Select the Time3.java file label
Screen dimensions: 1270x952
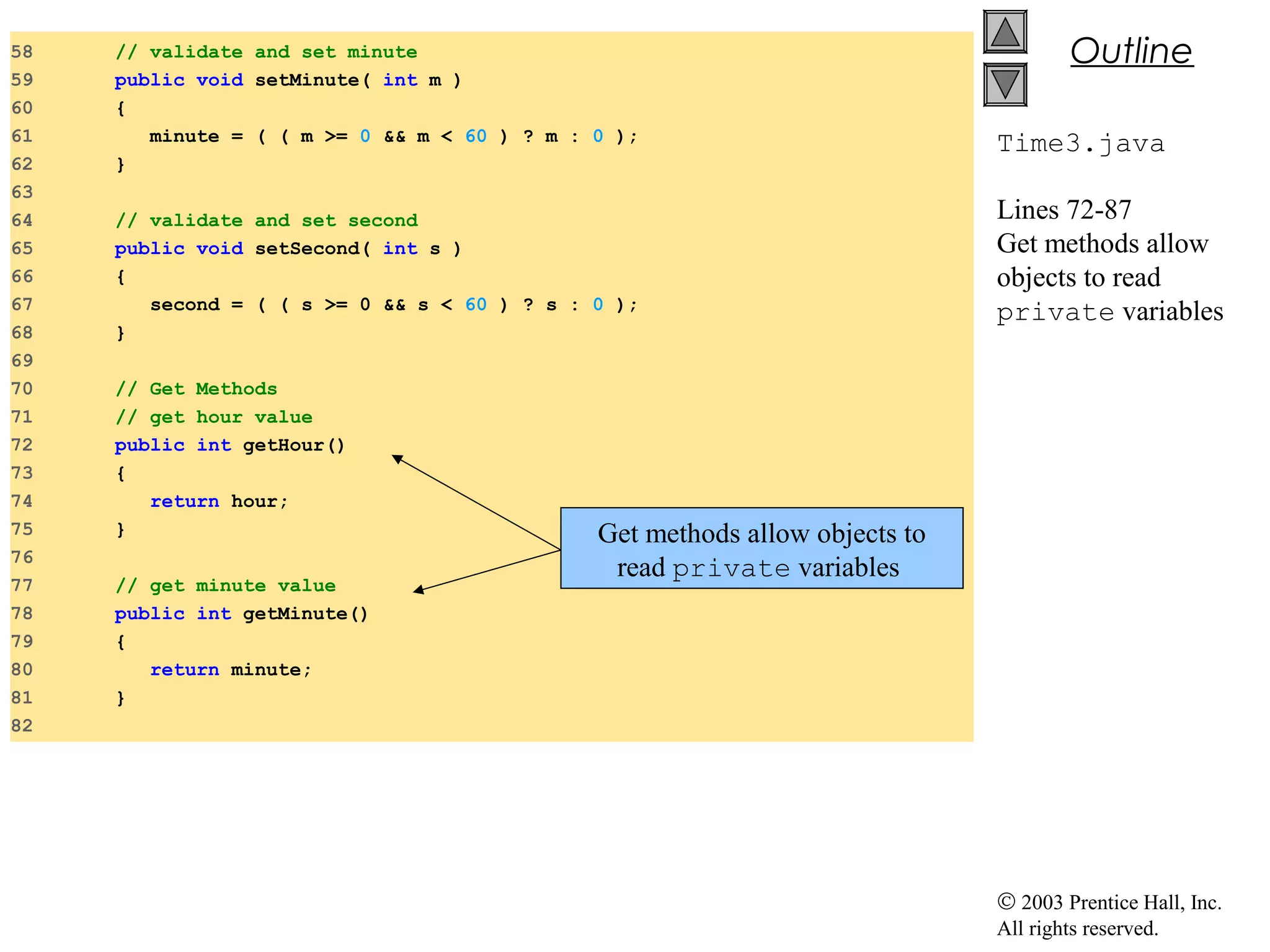point(1080,144)
